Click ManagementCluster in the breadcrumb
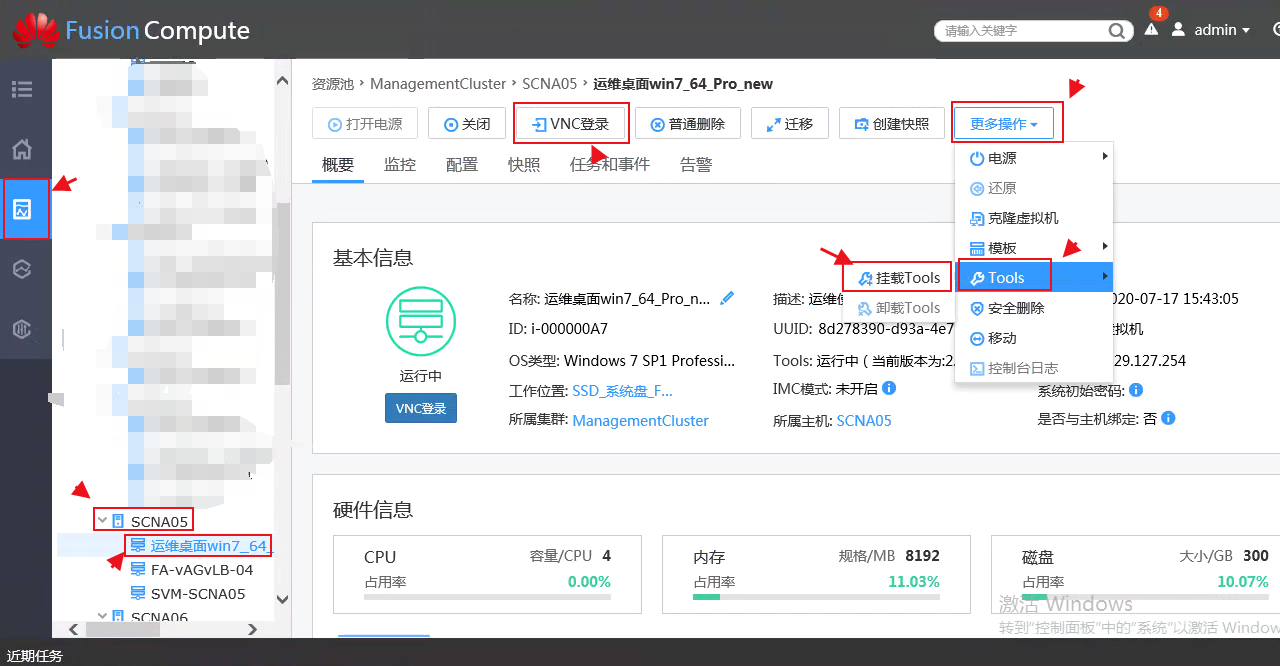This screenshot has height=666, width=1280. click(x=438, y=84)
